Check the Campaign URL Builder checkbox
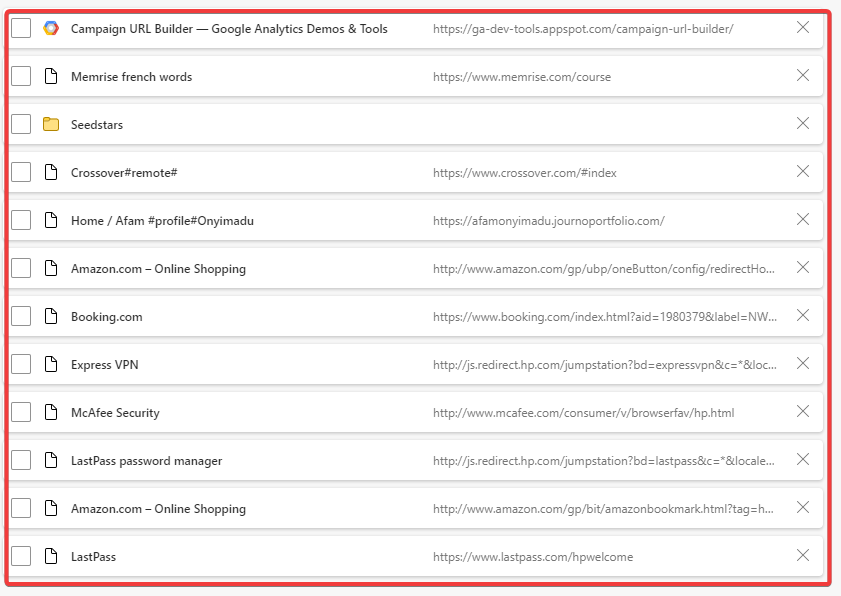This screenshot has width=841, height=596. (x=21, y=28)
